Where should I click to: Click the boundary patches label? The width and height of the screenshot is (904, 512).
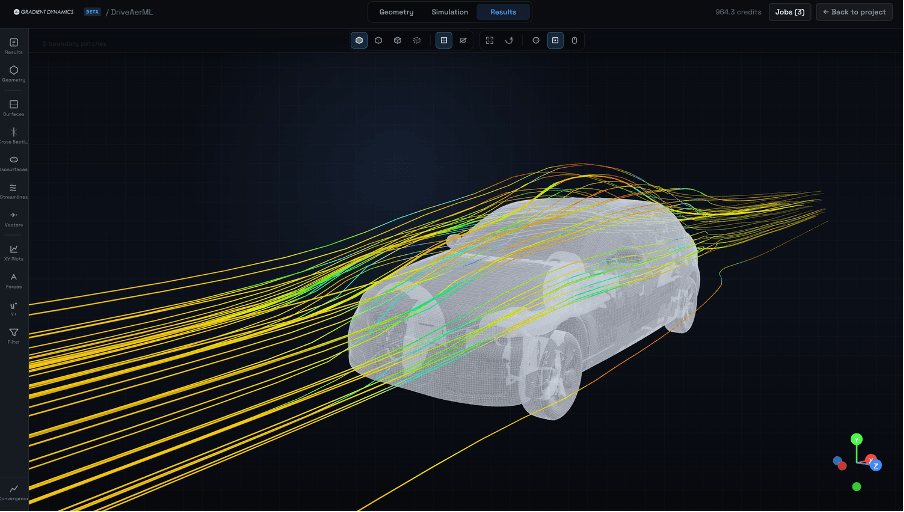coord(74,44)
